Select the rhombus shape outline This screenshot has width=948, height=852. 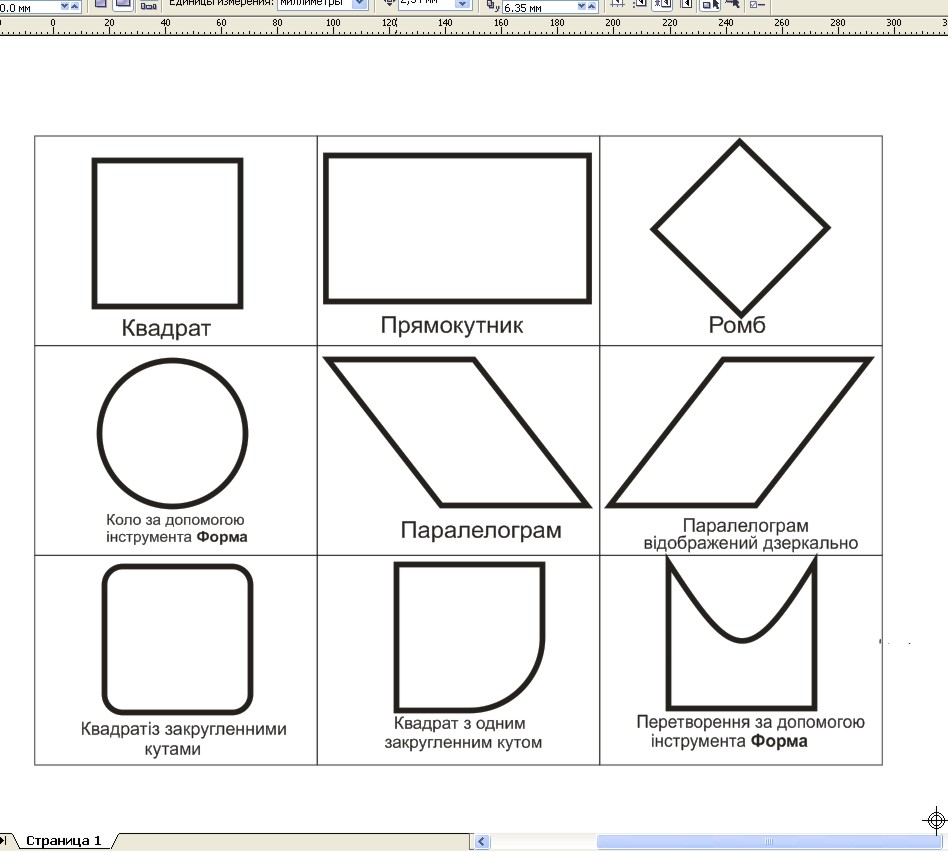pyautogui.click(x=740, y=227)
